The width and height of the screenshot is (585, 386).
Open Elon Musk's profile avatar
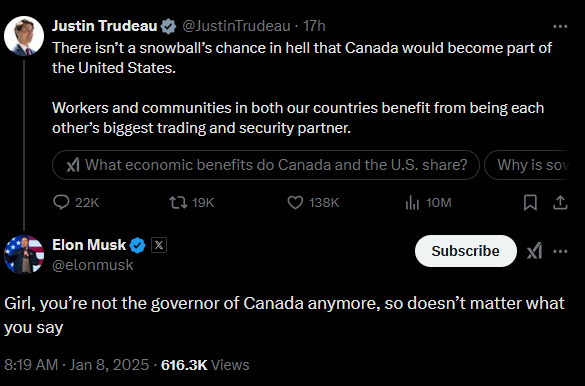pyautogui.click(x=24, y=255)
